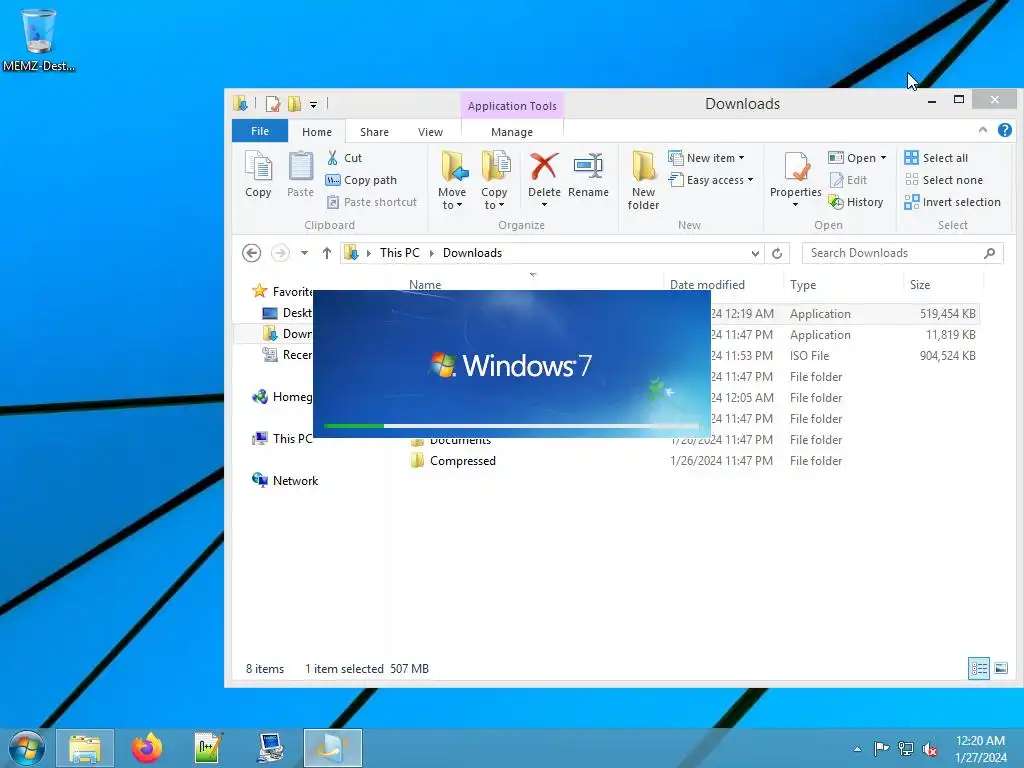1024x768 pixels.
Task: Click Select all in ribbon
Action: click(936, 158)
